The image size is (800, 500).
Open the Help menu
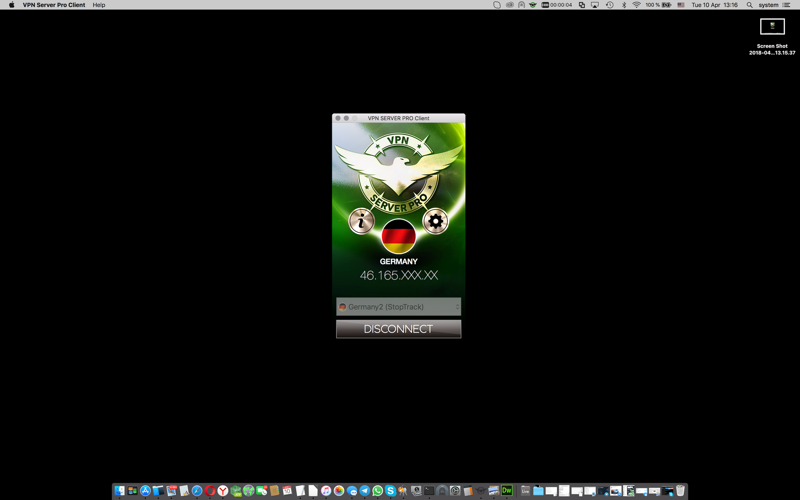tap(99, 5)
